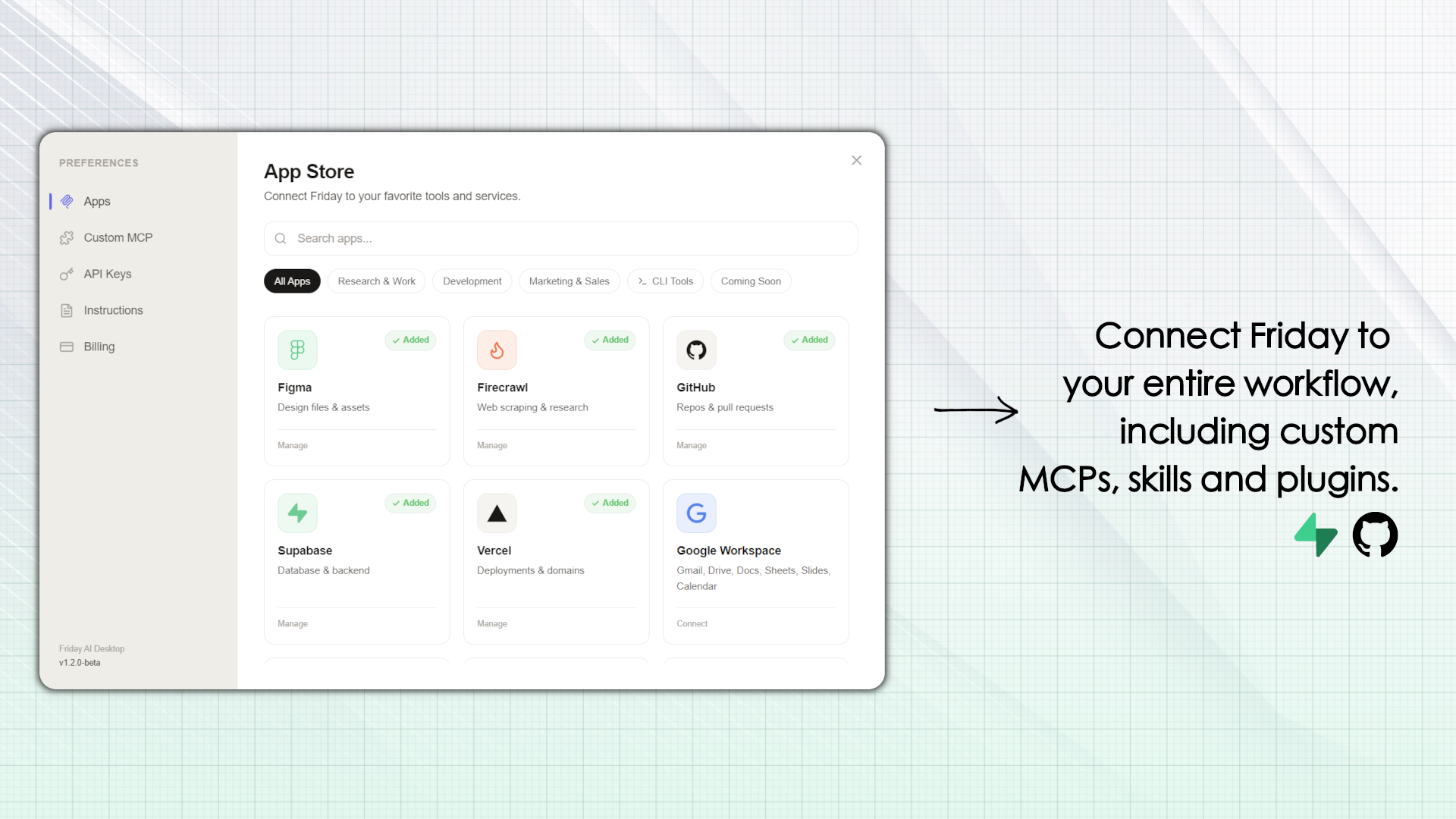Close the App Store dialog
The image size is (1456, 819).
click(x=856, y=160)
